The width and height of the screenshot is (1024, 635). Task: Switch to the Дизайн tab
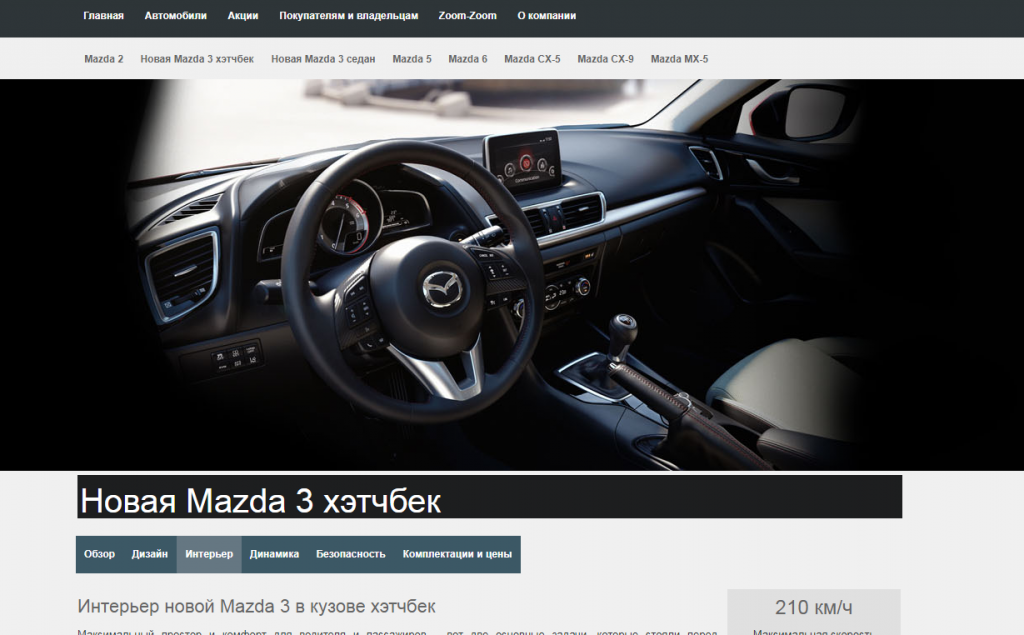150,554
